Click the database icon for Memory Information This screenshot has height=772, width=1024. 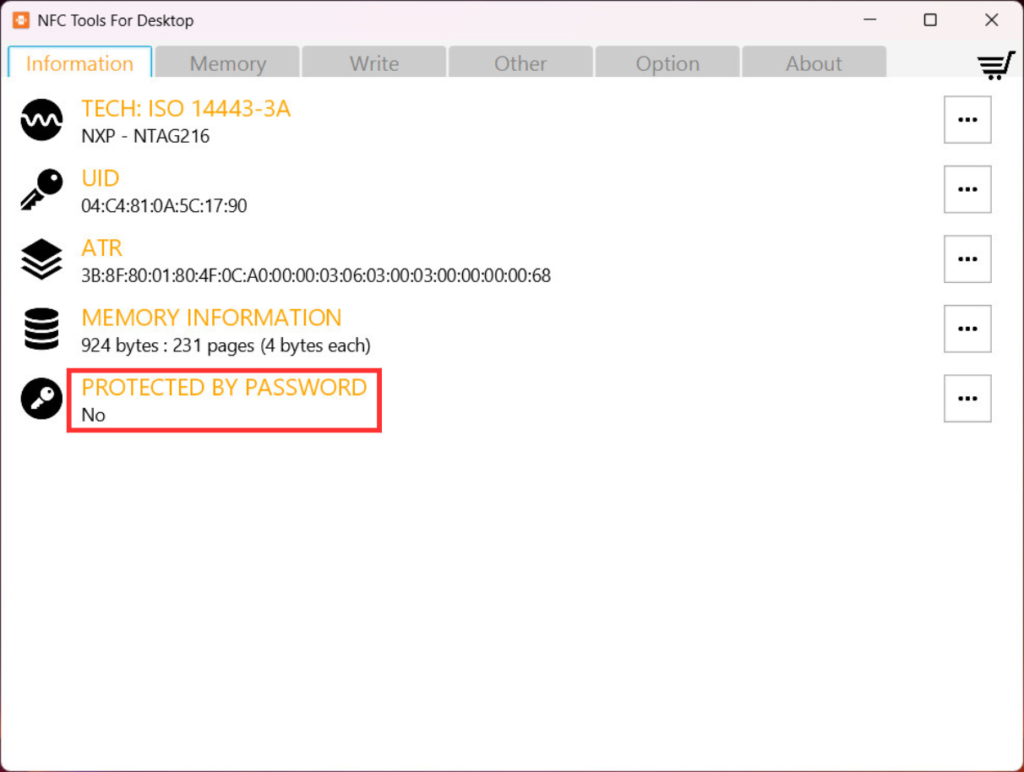click(41, 330)
